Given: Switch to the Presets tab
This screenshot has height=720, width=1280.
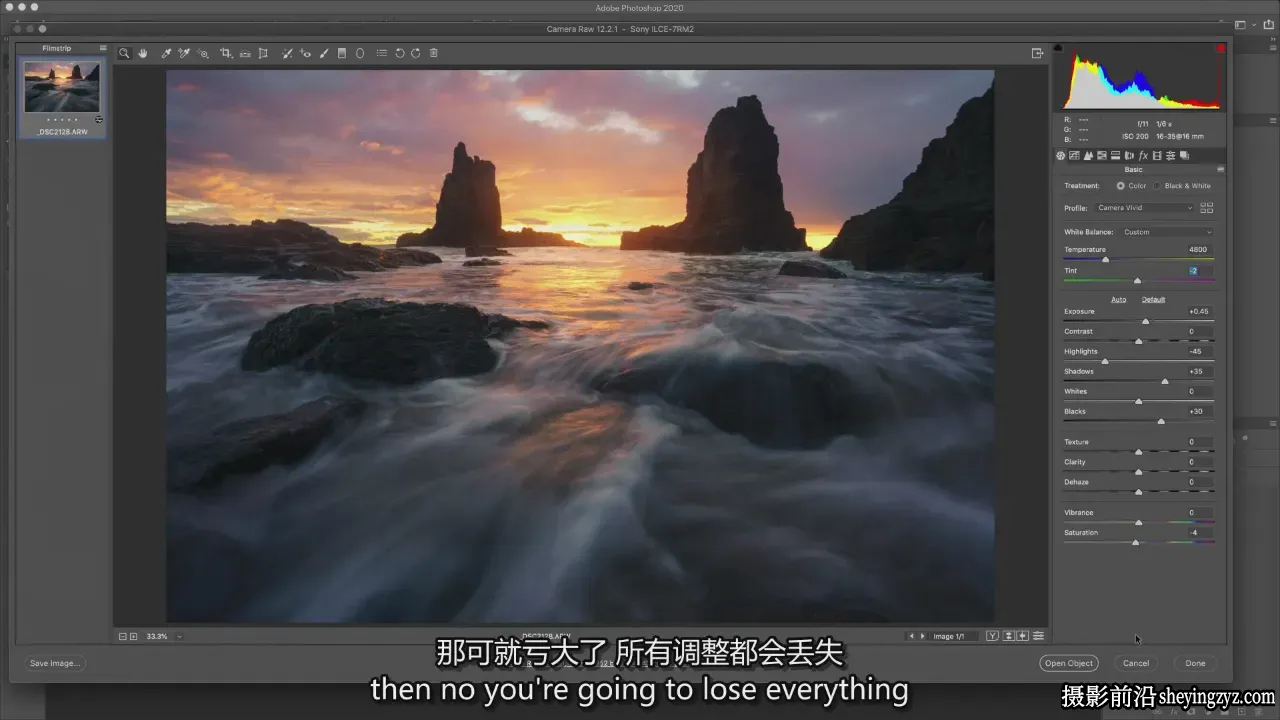Looking at the screenshot, I should pyautogui.click(x=1170, y=156).
